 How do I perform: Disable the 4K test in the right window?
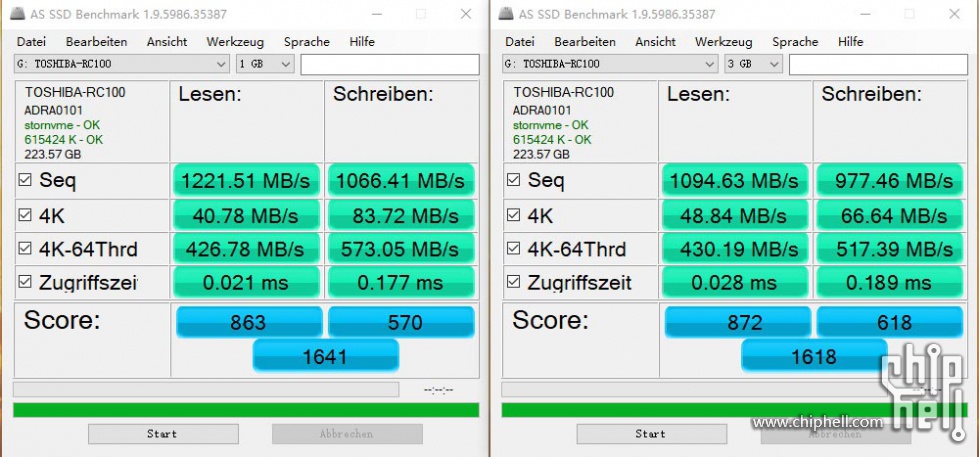[513, 215]
